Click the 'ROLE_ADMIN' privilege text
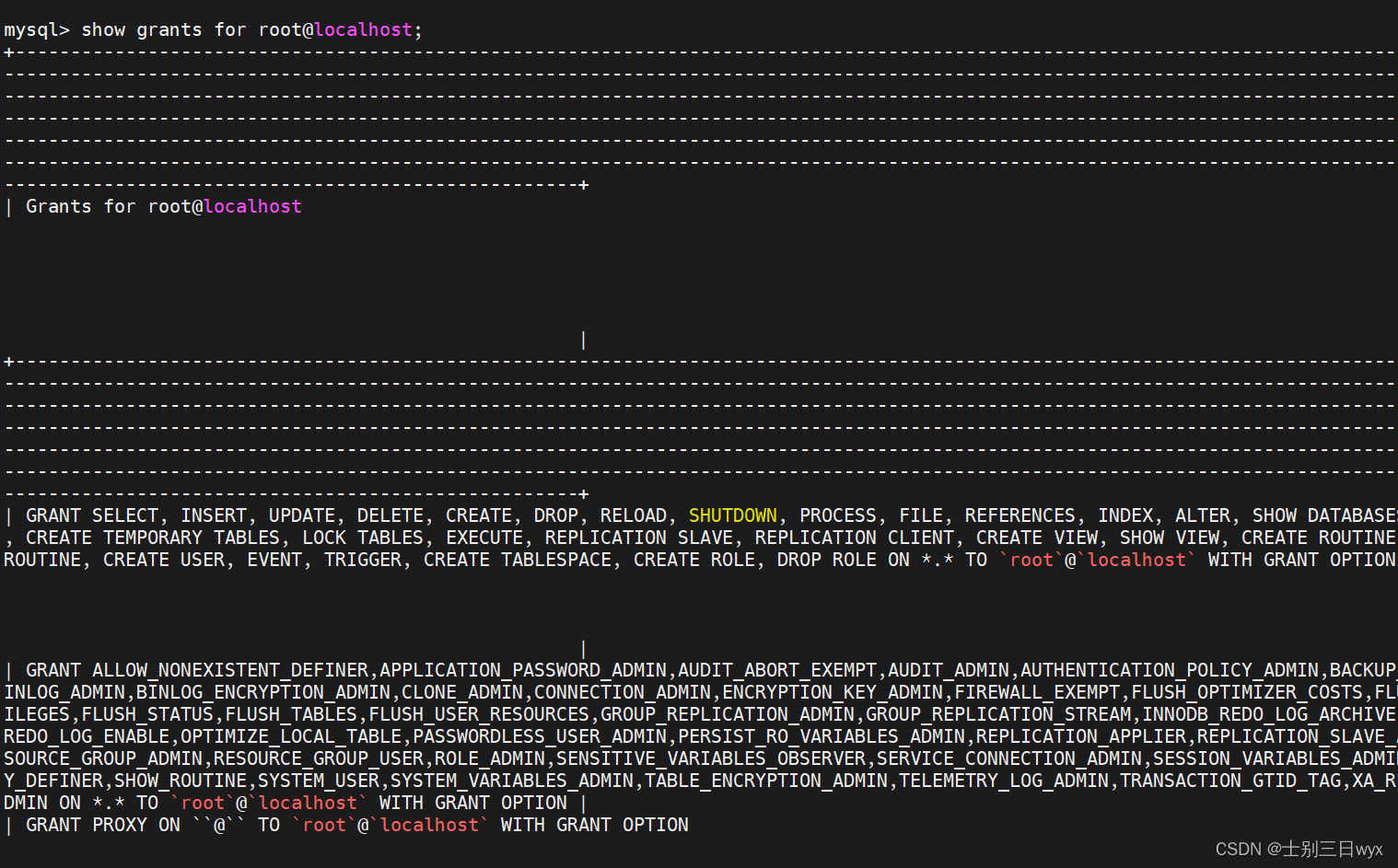The image size is (1398, 868). click(490, 759)
